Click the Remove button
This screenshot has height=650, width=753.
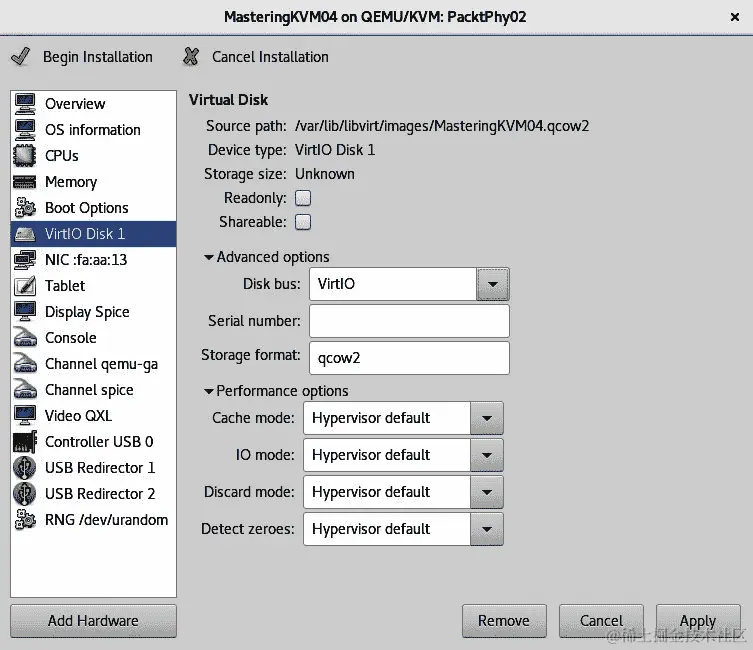[504, 621]
